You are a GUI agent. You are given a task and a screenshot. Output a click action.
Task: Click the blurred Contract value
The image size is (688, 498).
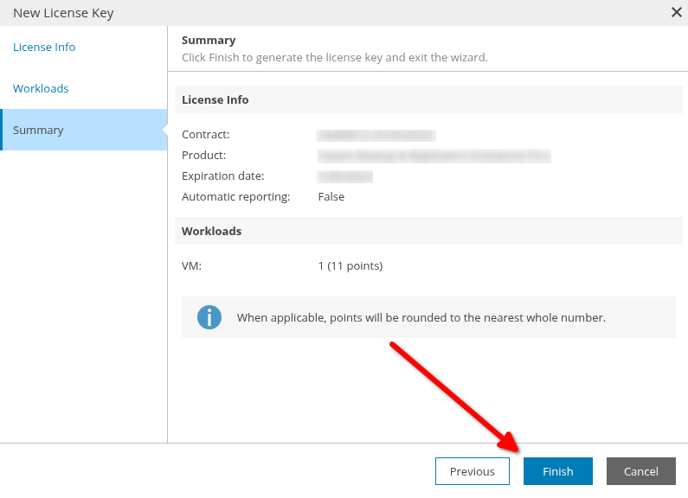[376, 135]
